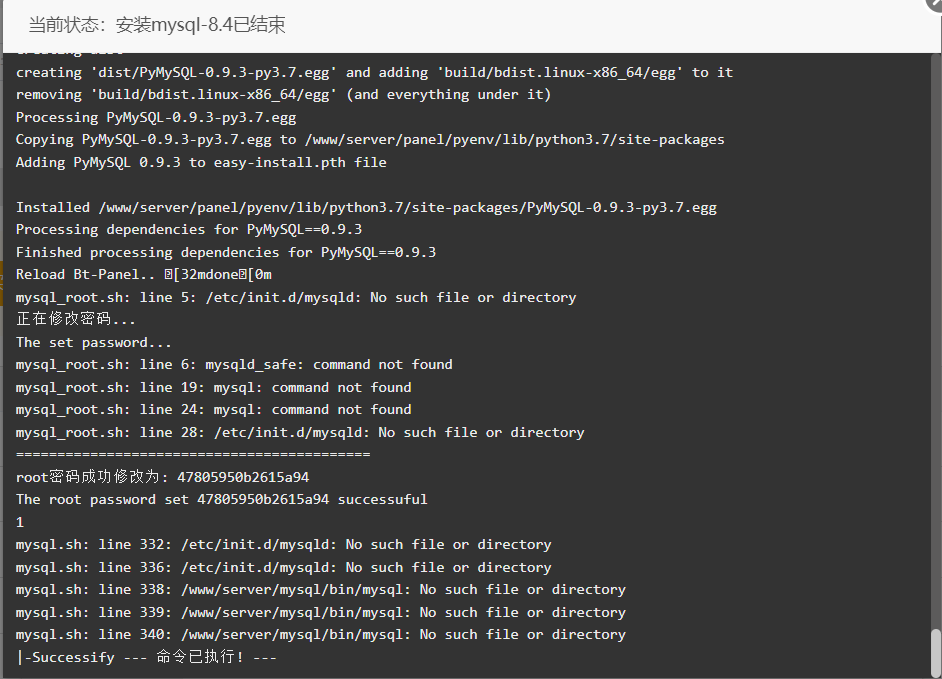Click the root password 47805950b2615a94 in 'root密码成功修改为' line

point(243,477)
